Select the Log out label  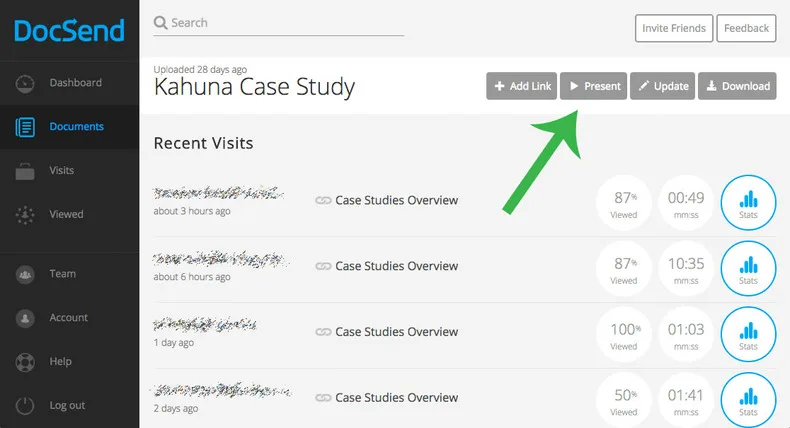pos(67,405)
